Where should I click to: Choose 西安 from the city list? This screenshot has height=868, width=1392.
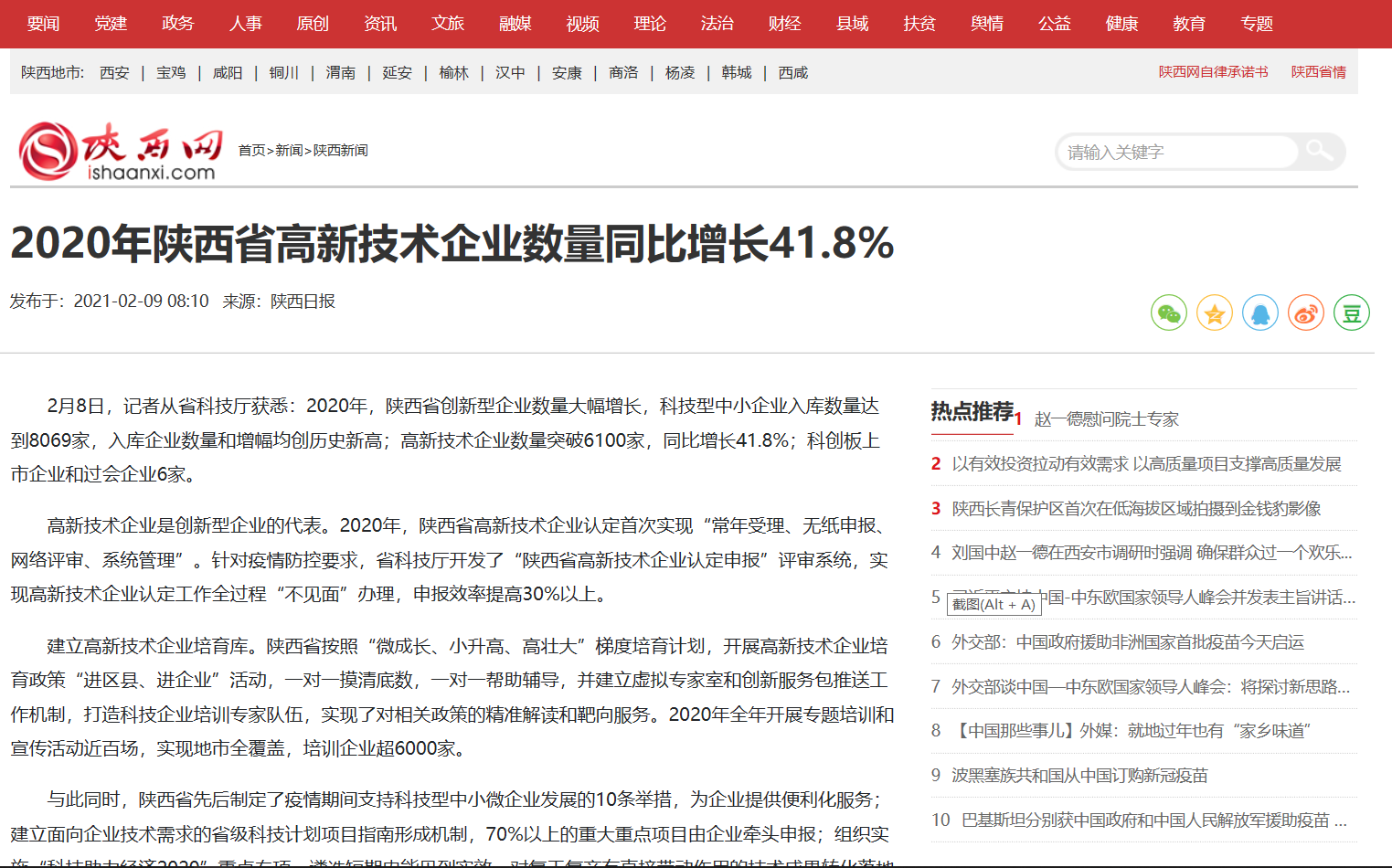click(114, 73)
